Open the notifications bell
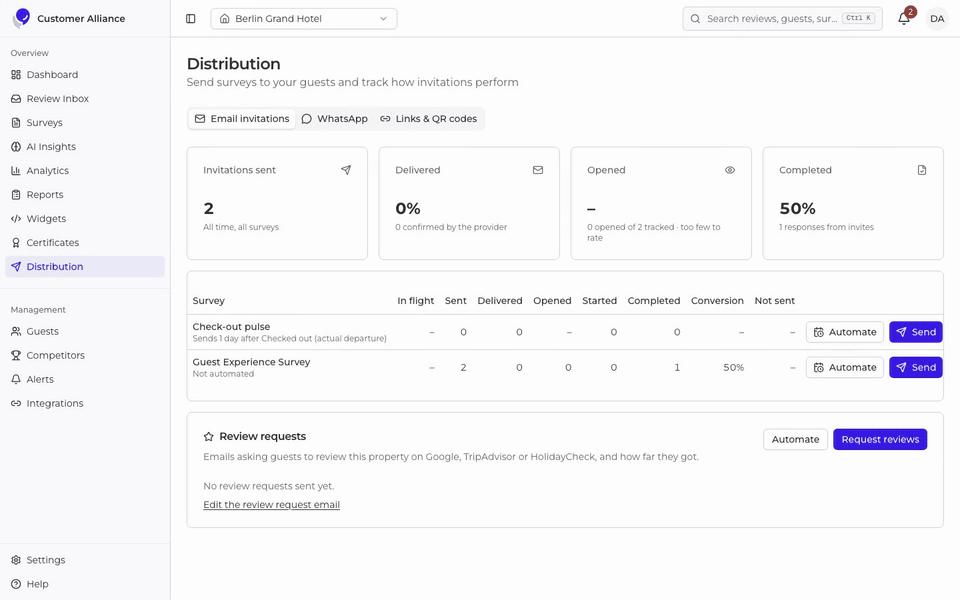The height and width of the screenshot is (600, 960). coord(904,18)
